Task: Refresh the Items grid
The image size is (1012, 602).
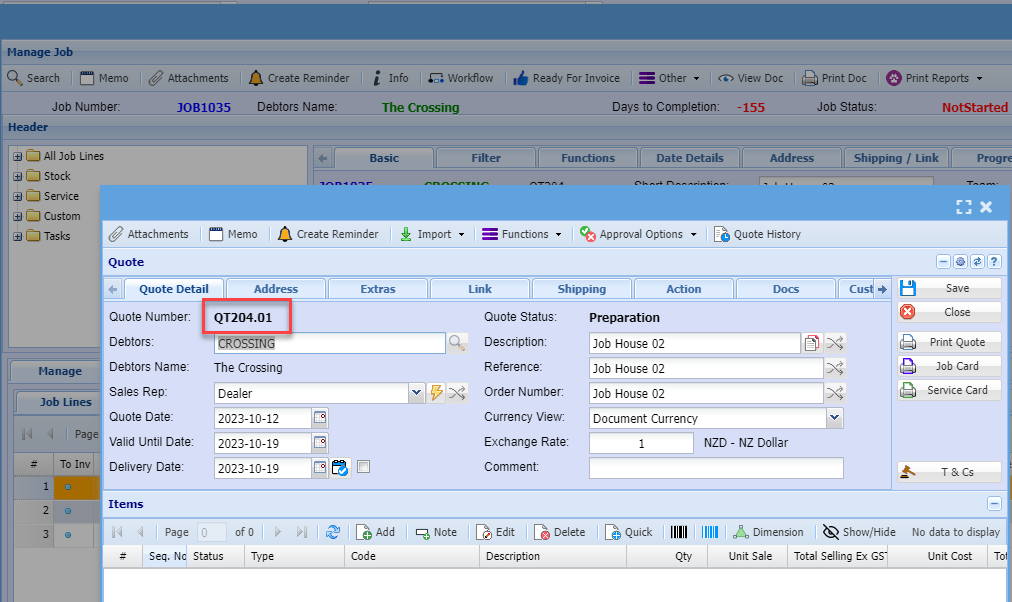Action: [x=333, y=532]
